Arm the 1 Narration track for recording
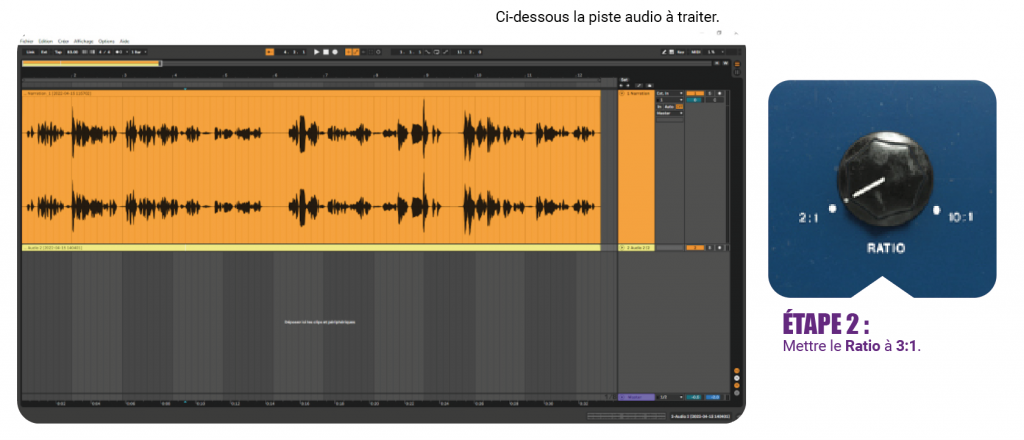The height and width of the screenshot is (440, 1024). (x=720, y=93)
